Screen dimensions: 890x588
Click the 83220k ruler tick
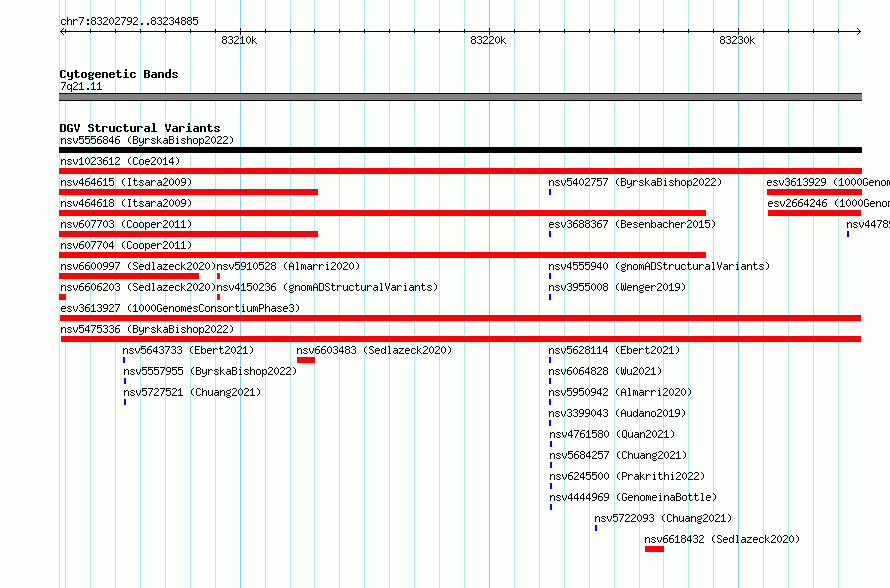coord(488,40)
